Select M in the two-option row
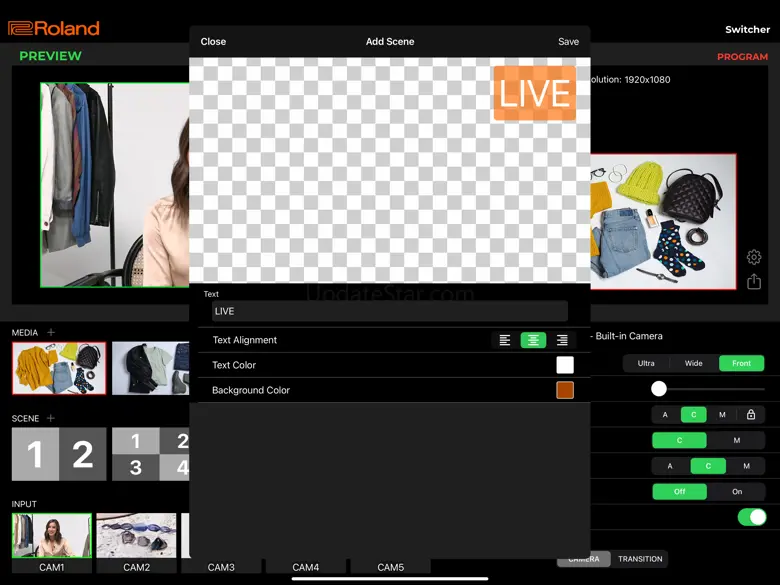The image size is (780, 585). (737, 440)
